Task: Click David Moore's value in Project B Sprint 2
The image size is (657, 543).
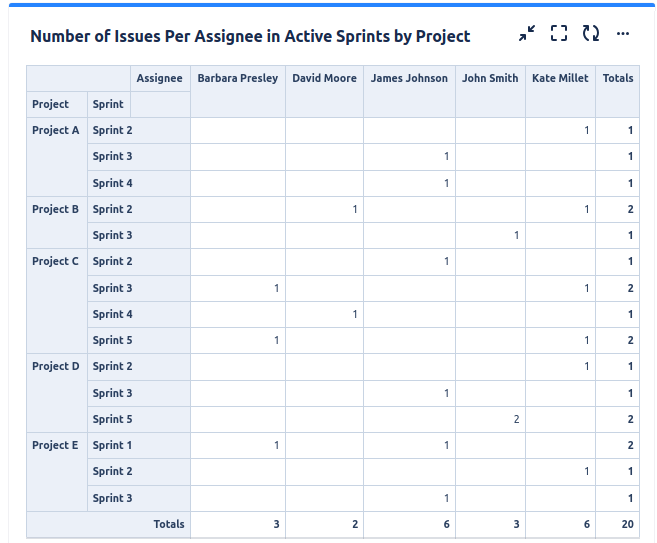Action: click(355, 209)
